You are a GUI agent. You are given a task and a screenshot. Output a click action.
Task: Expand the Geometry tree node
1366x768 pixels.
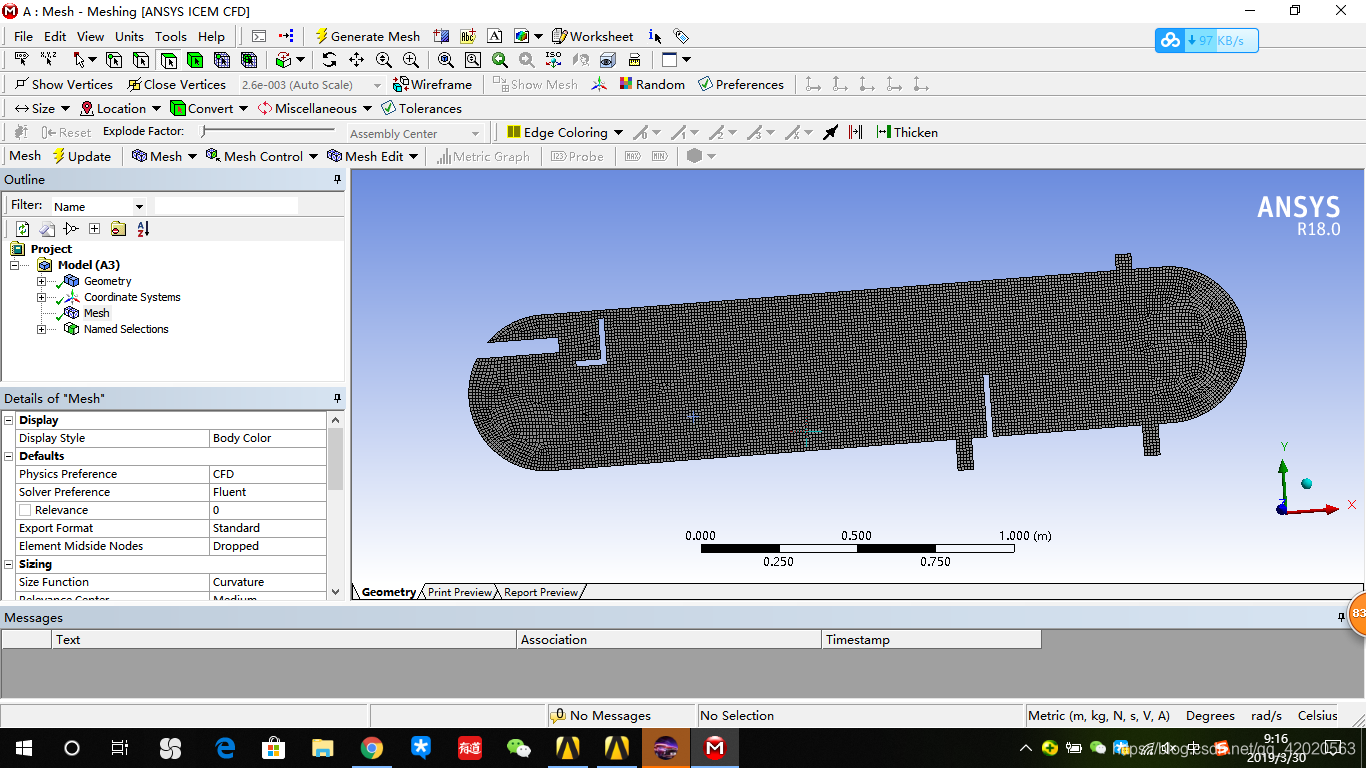click(41, 281)
